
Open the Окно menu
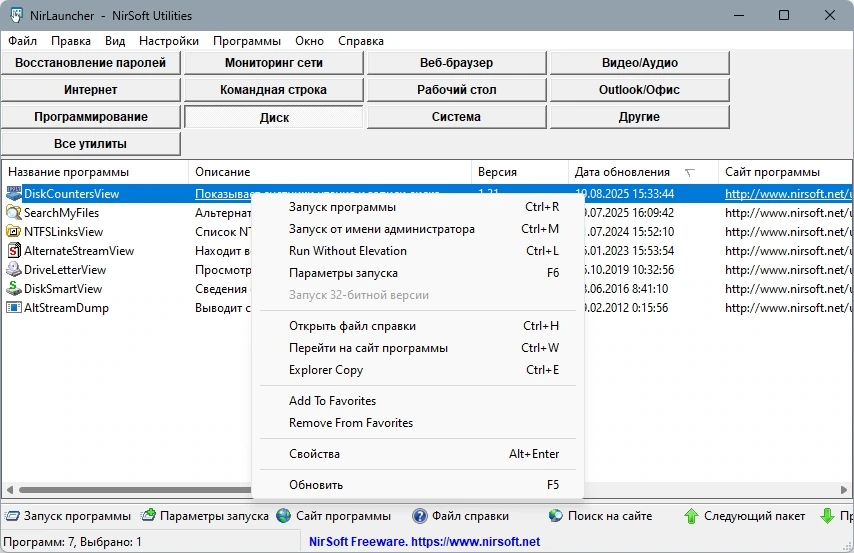pos(309,41)
